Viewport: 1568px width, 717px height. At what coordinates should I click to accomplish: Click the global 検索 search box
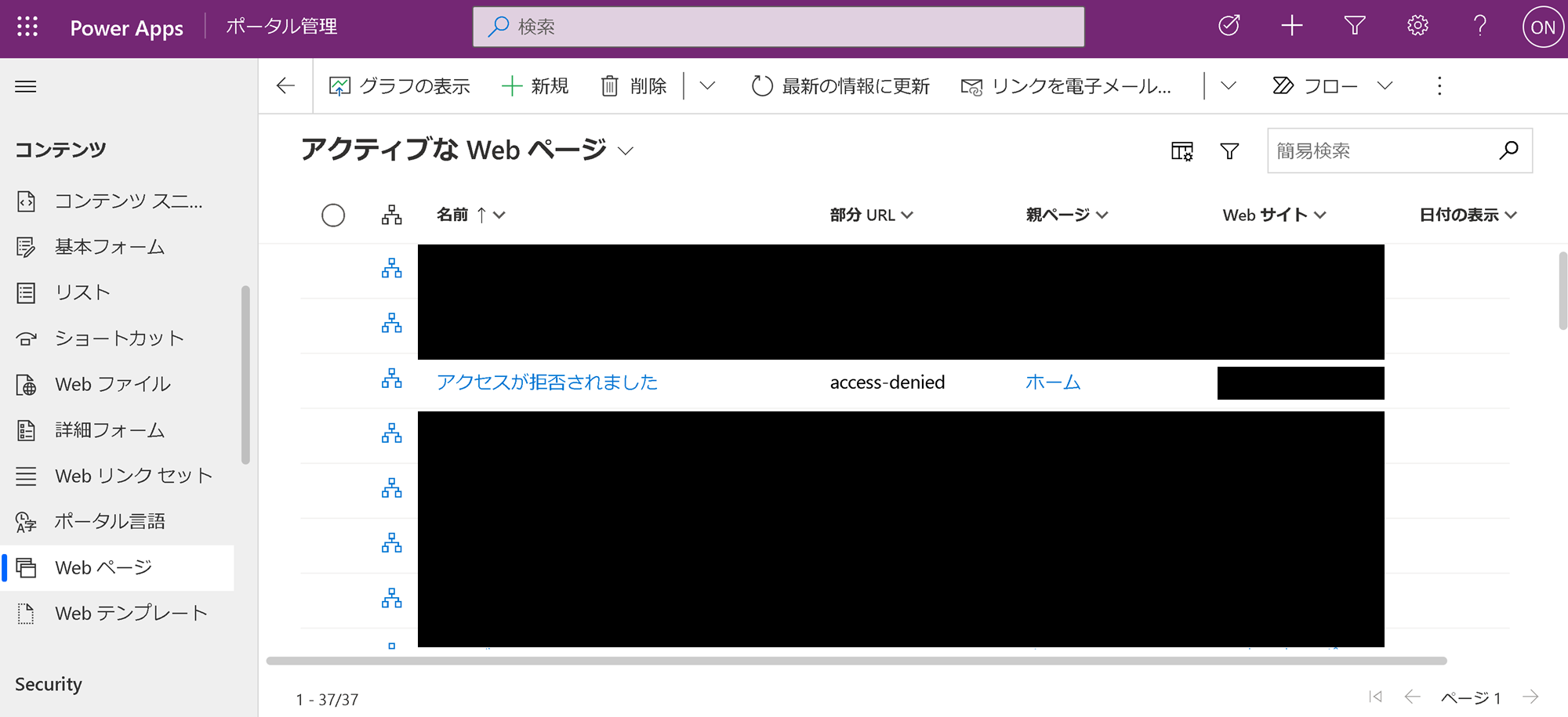click(779, 27)
